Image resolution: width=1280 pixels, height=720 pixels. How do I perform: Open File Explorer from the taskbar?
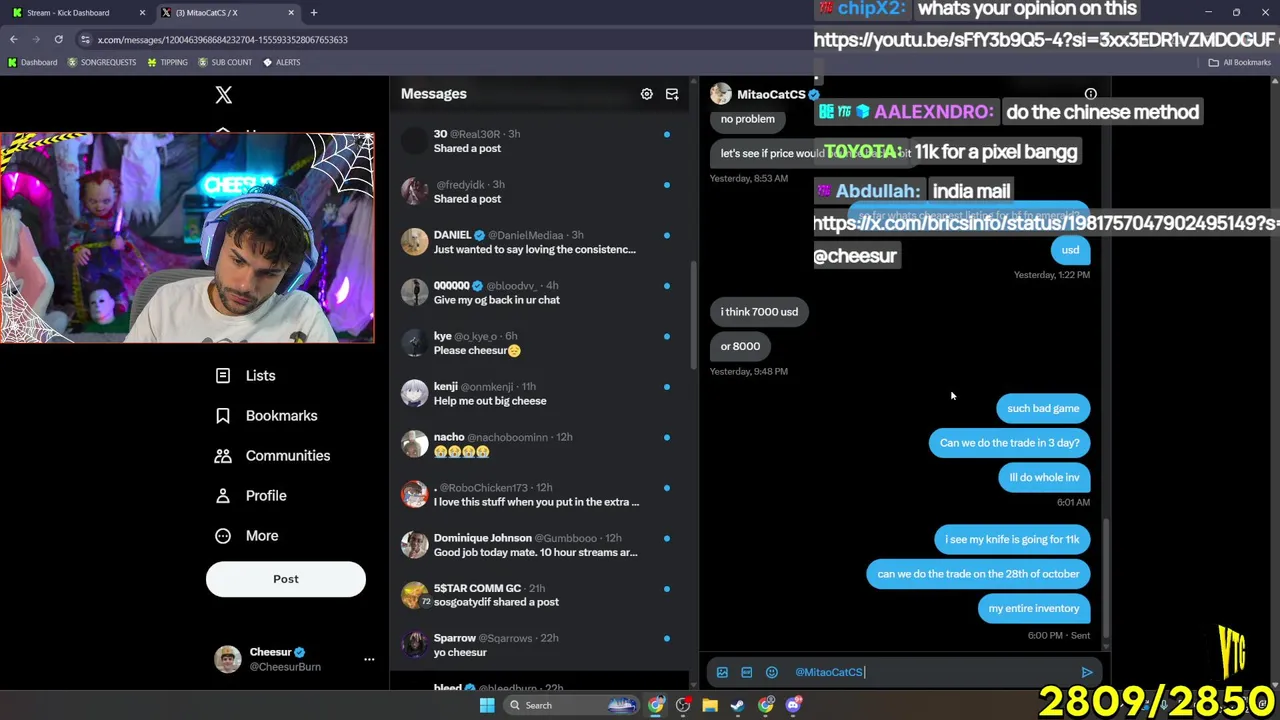click(x=710, y=705)
